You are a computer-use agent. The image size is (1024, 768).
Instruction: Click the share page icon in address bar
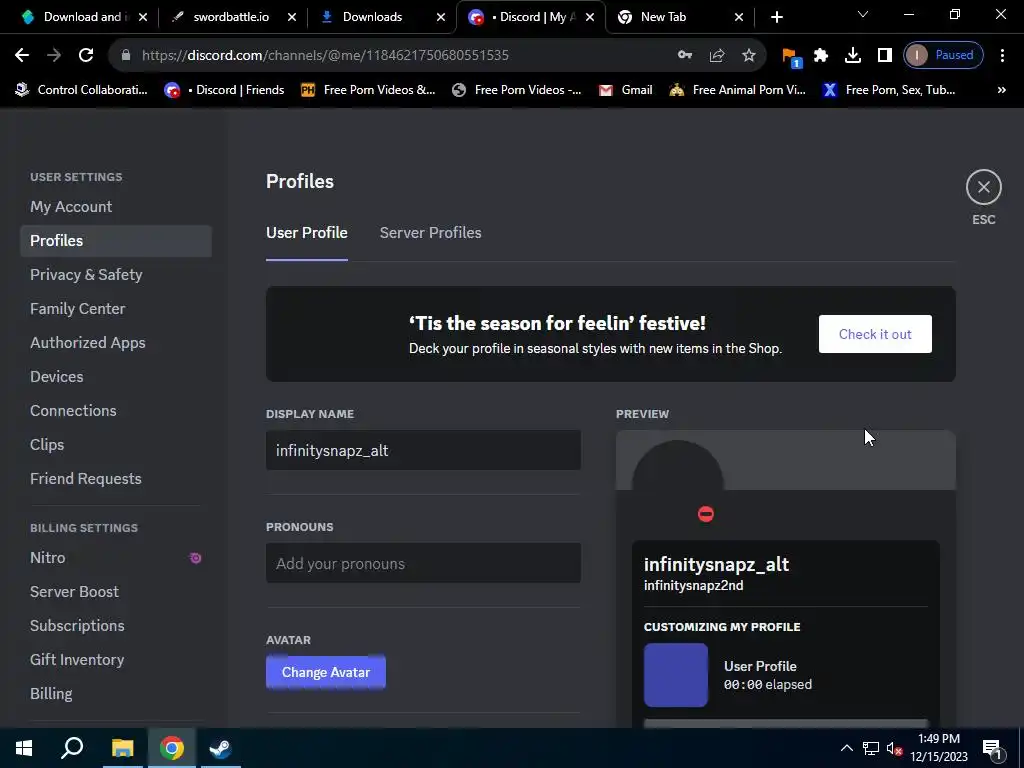(x=716, y=56)
